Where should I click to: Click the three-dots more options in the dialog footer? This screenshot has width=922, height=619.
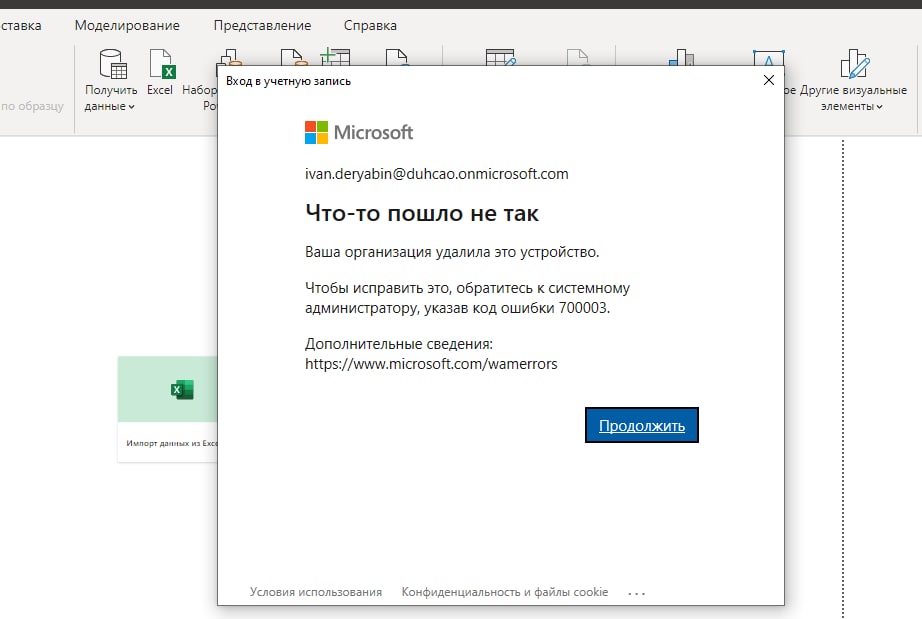tap(636, 594)
